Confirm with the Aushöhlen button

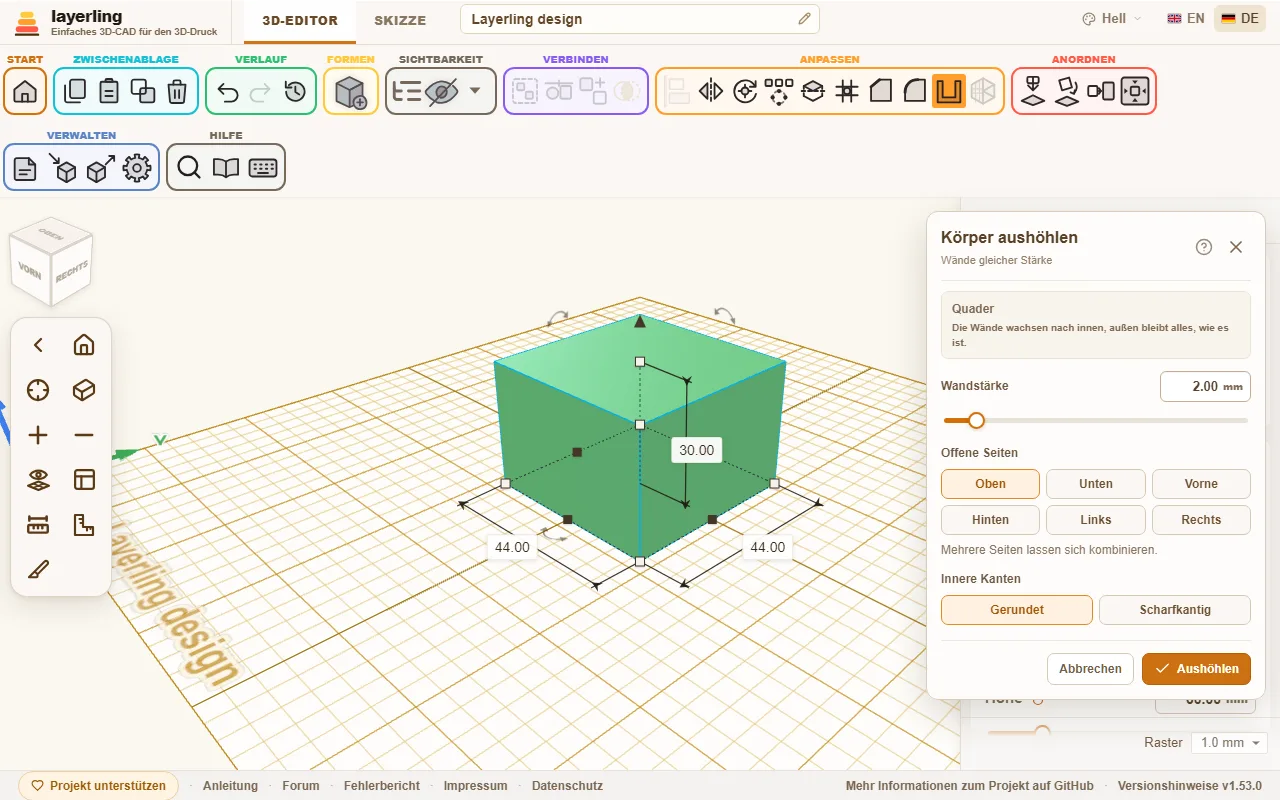tap(1196, 669)
